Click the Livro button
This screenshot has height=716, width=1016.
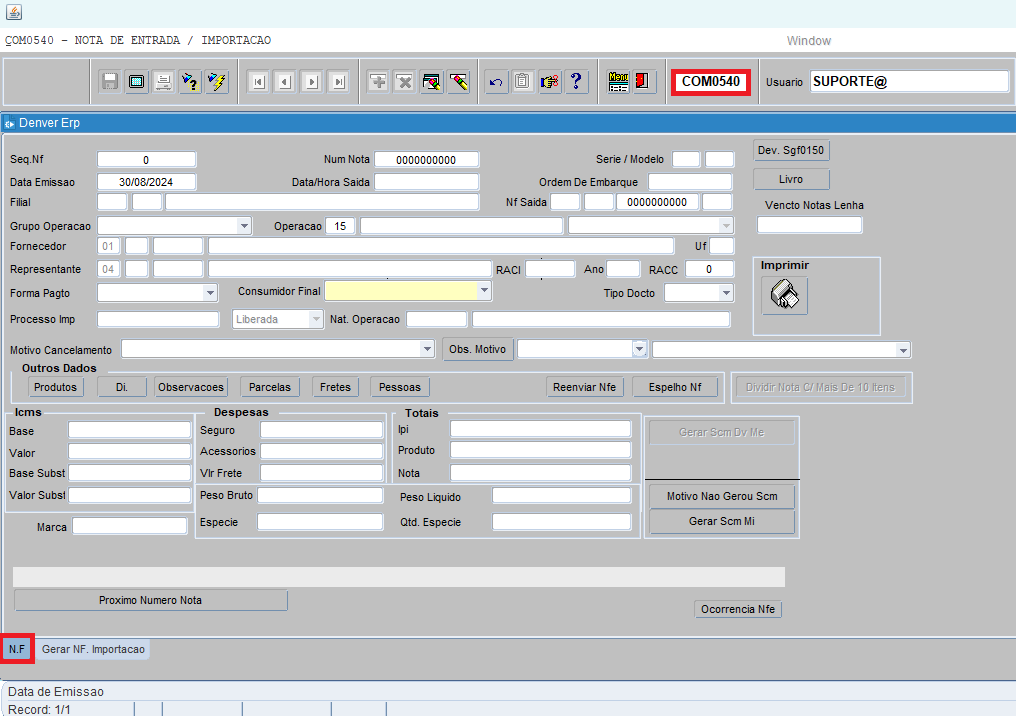[x=791, y=179]
